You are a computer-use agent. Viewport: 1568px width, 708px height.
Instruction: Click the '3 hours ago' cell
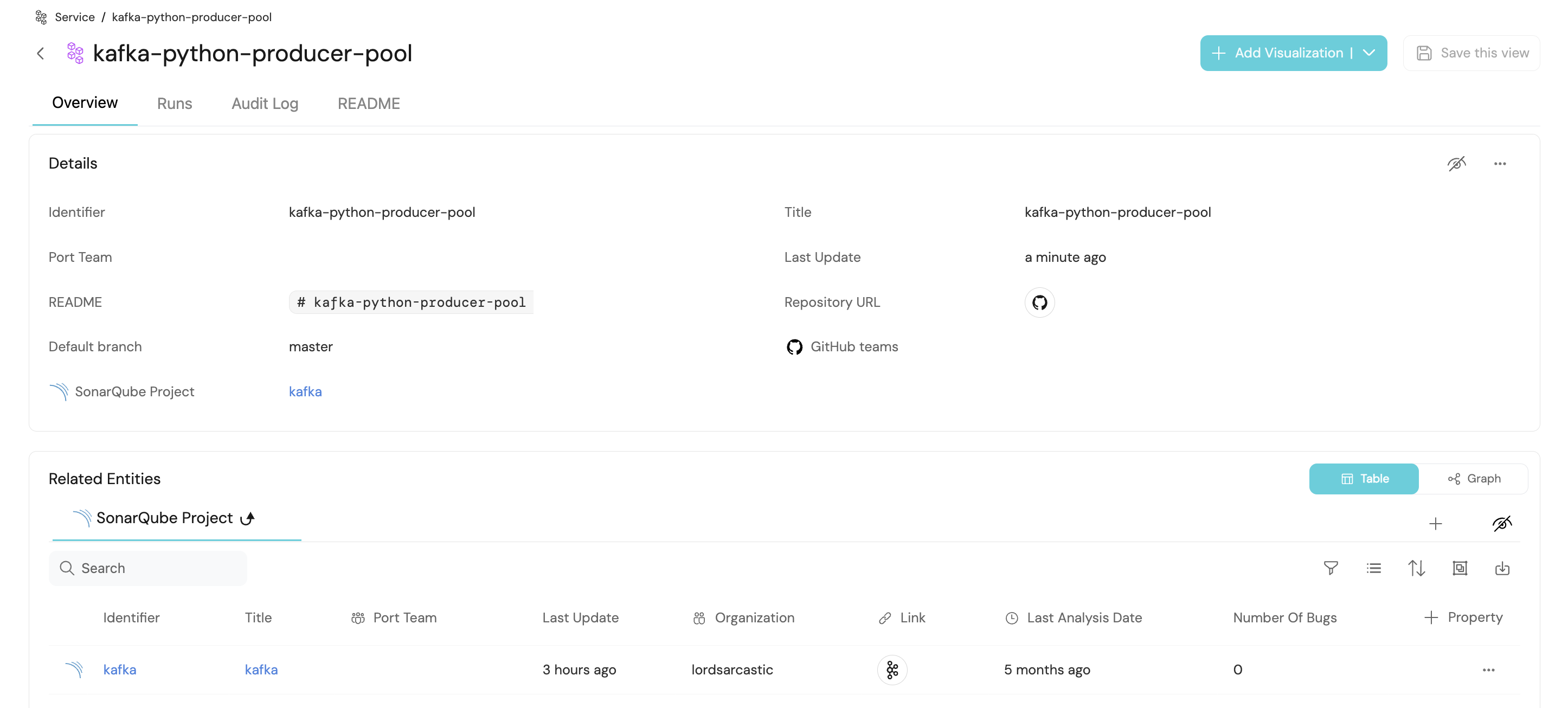click(x=579, y=670)
